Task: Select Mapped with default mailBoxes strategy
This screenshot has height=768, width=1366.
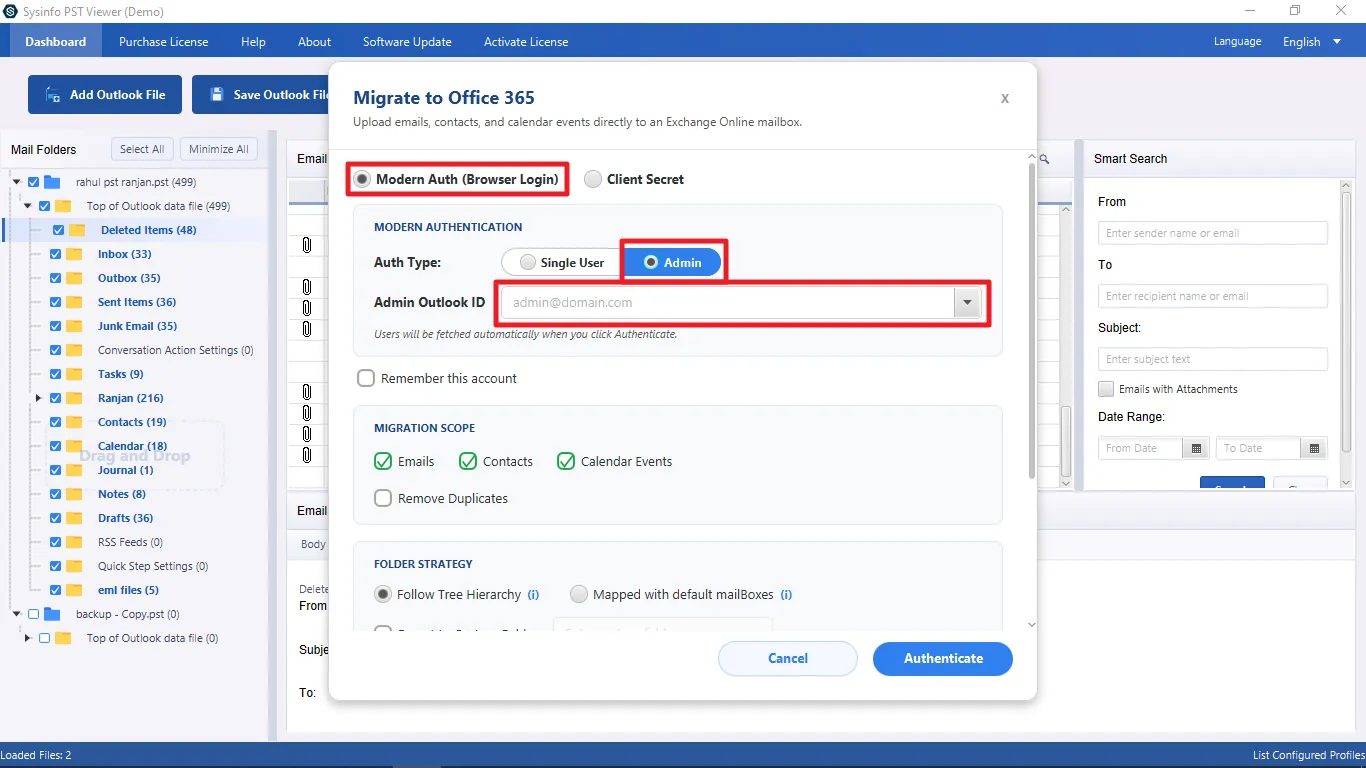Action: coord(579,594)
